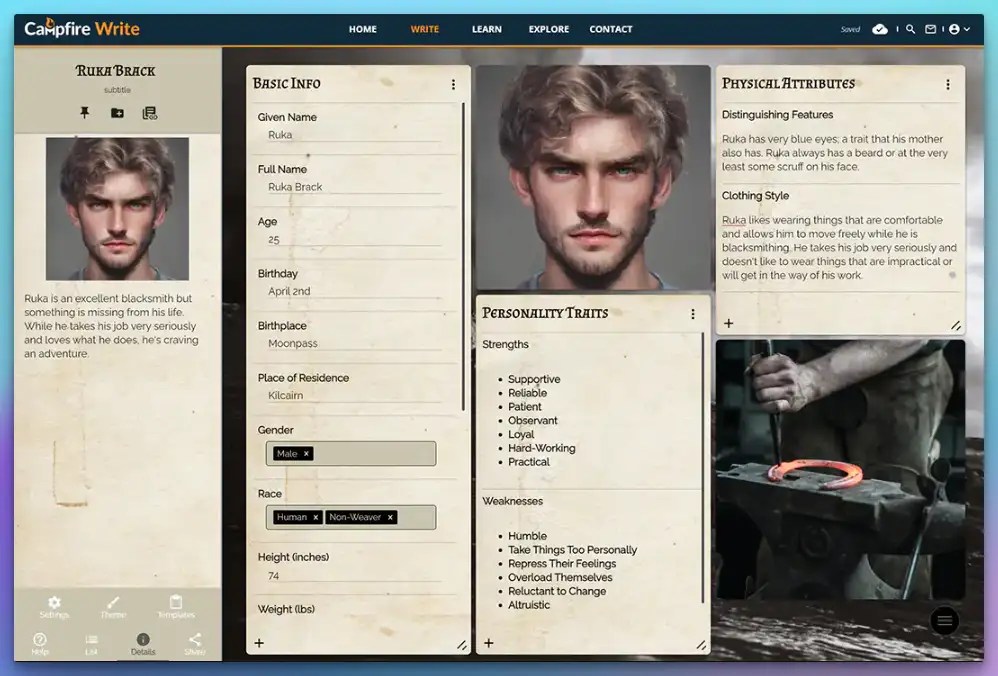Edit the Given Name field Ruka

click(354, 135)
